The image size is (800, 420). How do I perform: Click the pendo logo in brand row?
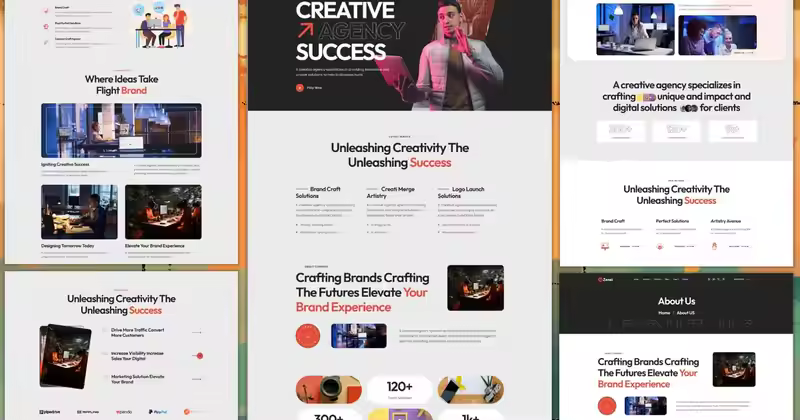(x=123, y=412)
